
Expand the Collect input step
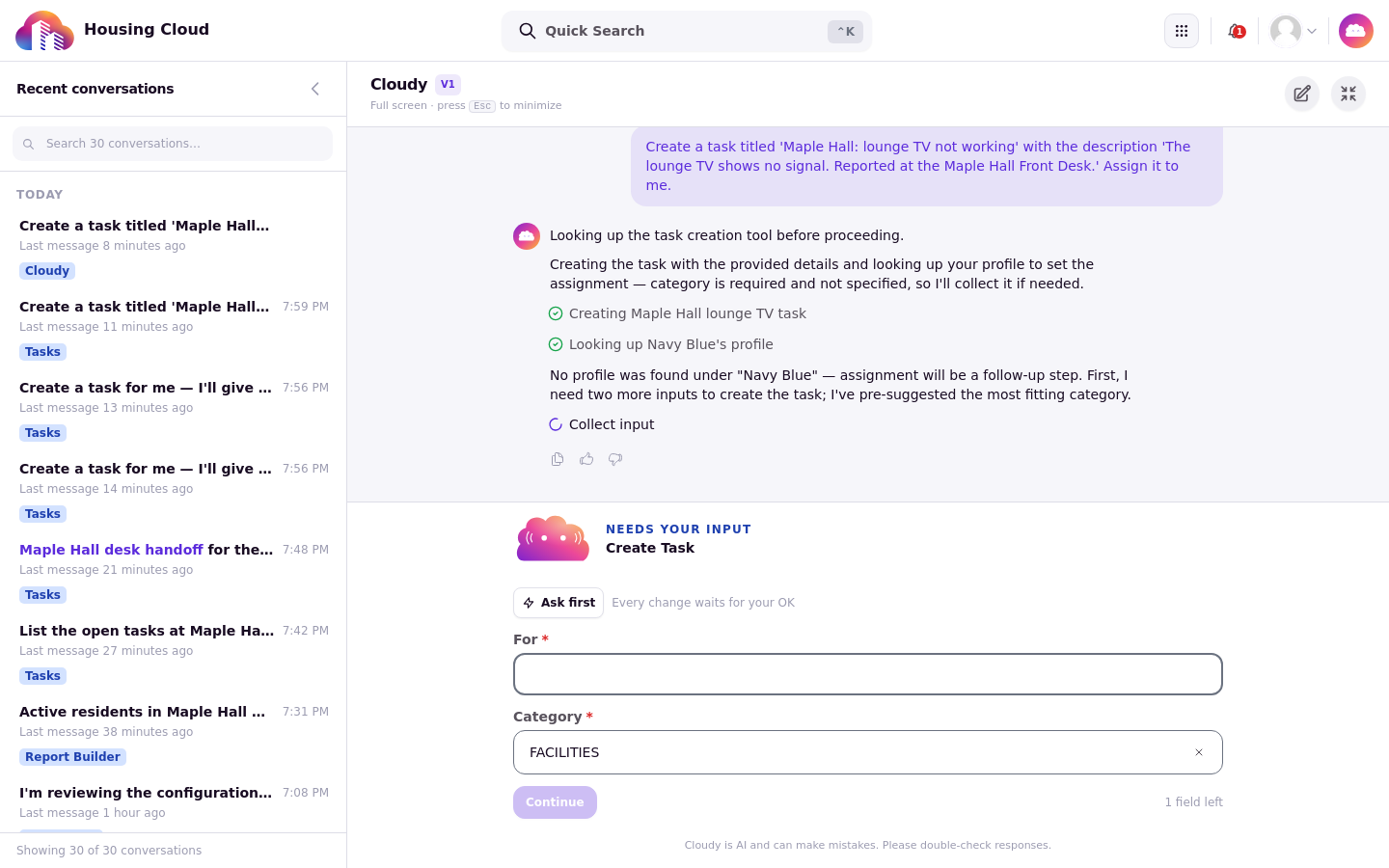click(x=601, y=424)
